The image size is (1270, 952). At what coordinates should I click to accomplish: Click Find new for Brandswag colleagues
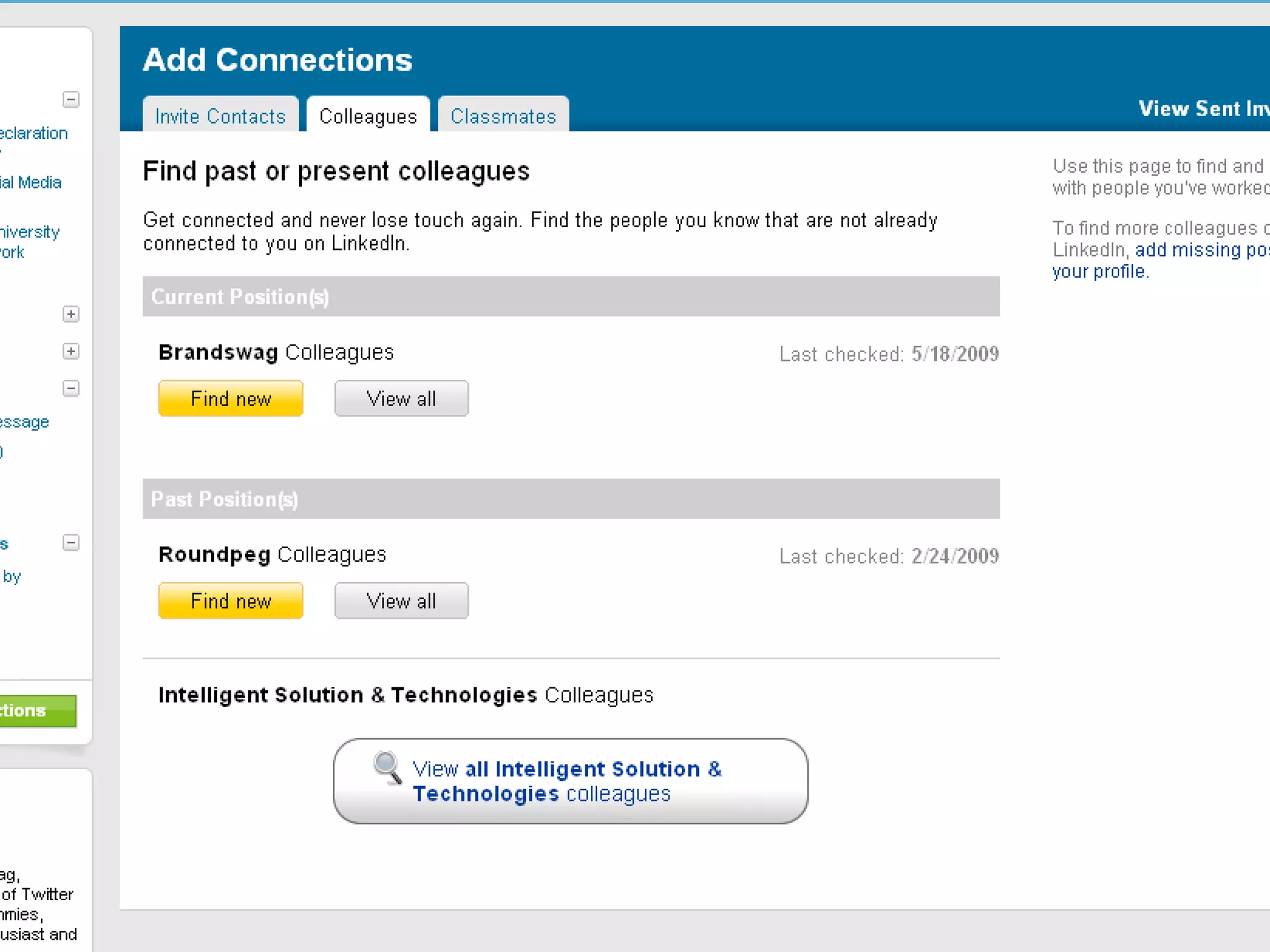(x=231, y=399)
